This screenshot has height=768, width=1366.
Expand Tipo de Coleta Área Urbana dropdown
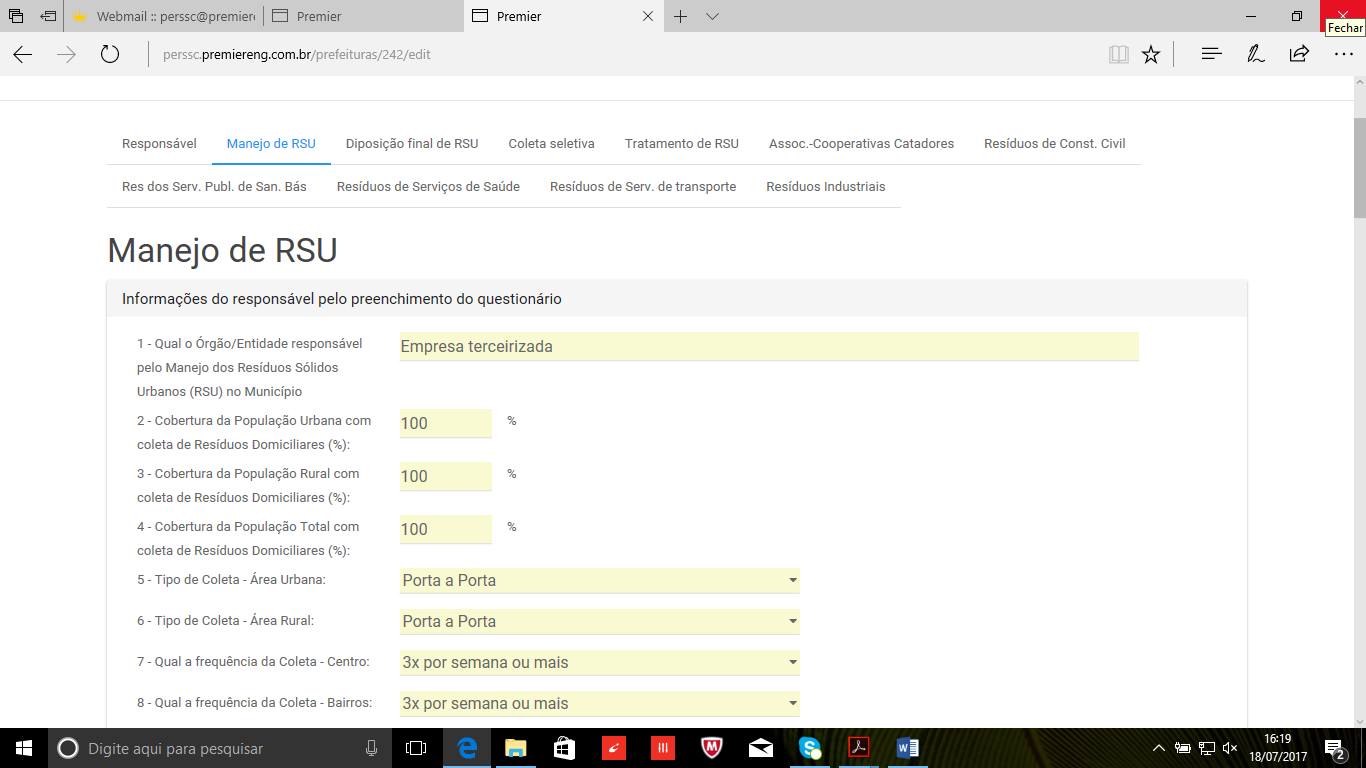coord(599,580)
